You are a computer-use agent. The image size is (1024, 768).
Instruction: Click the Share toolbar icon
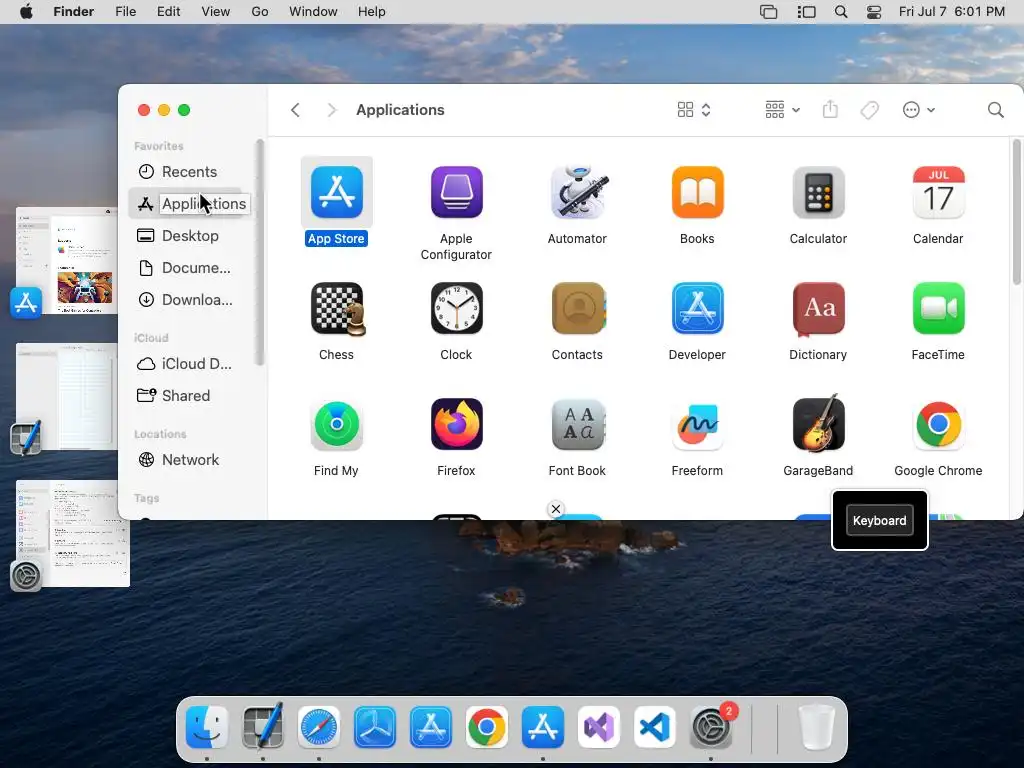tap(830, 109)
